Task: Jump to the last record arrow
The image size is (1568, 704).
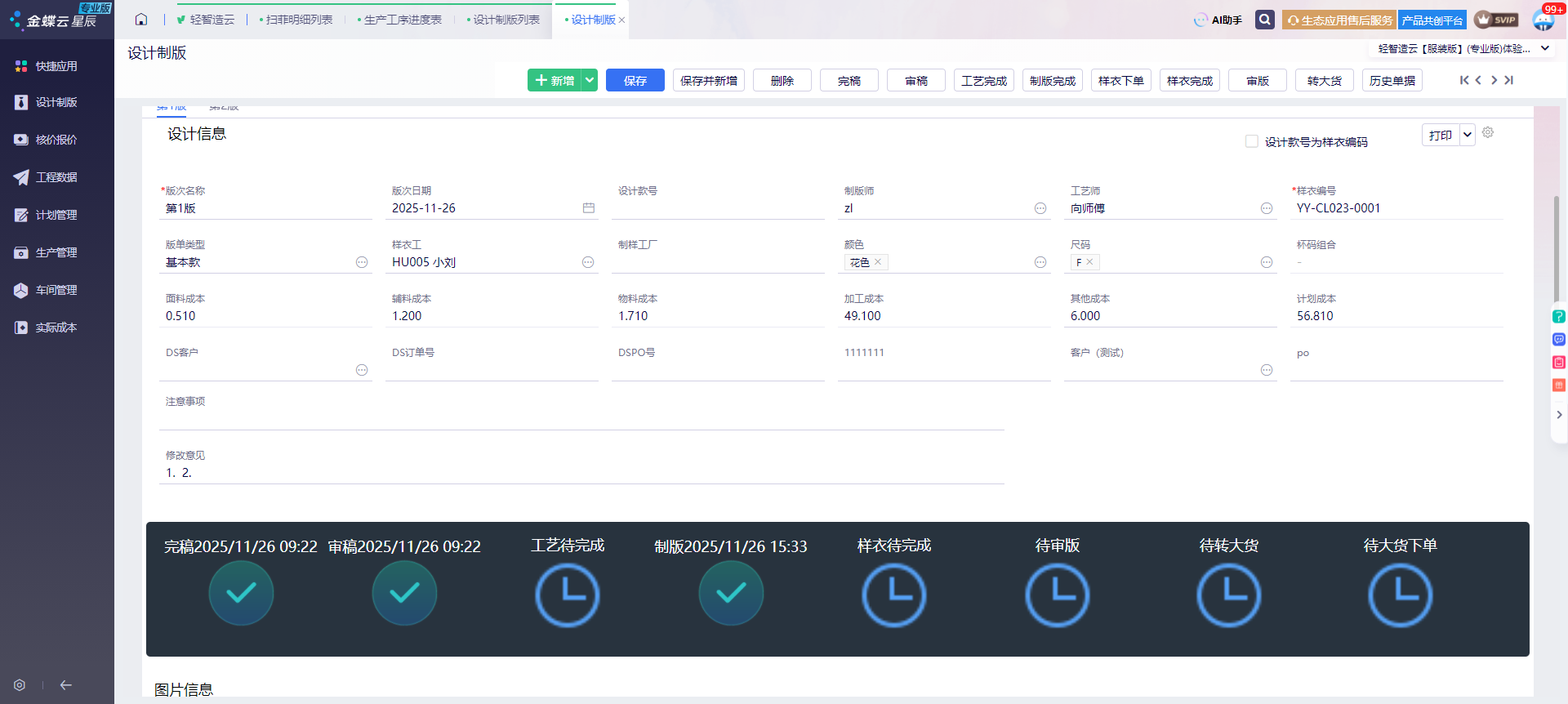Action: pos(1509,80)
